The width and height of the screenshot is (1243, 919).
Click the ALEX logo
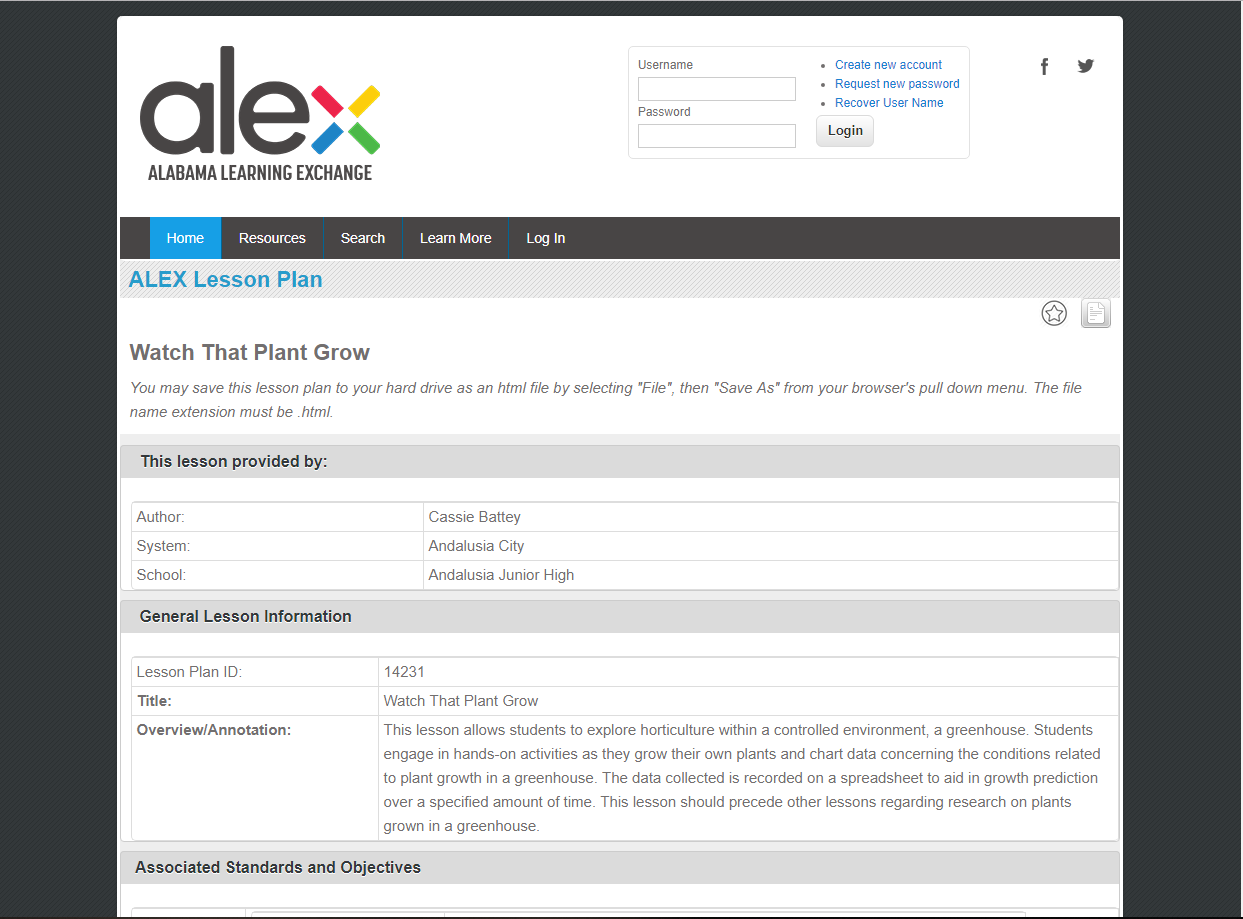260,115
